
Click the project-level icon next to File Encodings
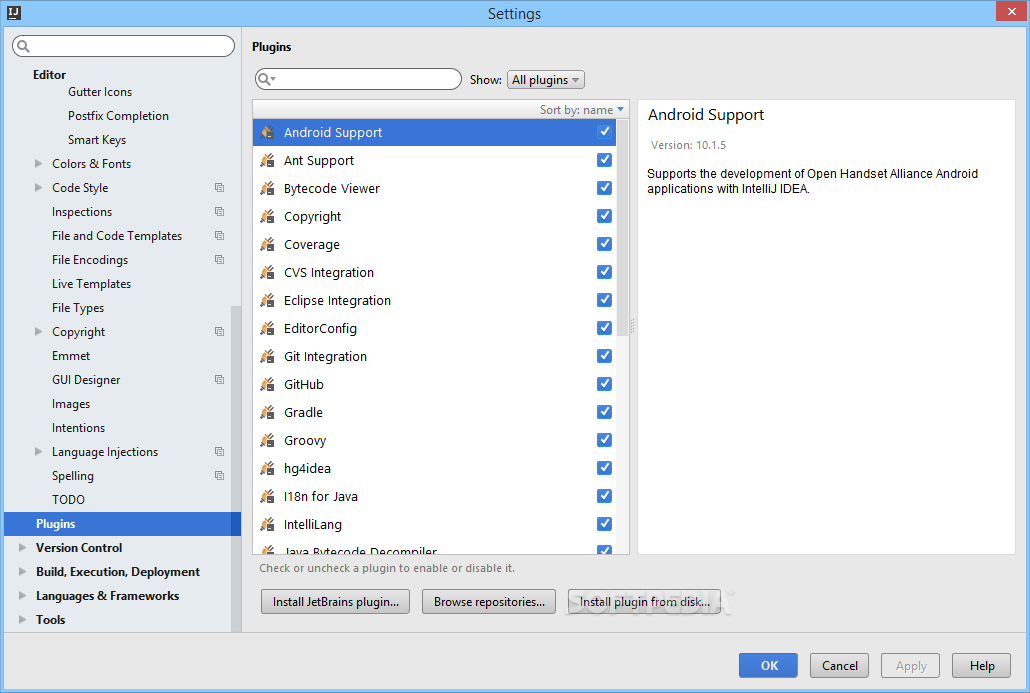(219, 259)
